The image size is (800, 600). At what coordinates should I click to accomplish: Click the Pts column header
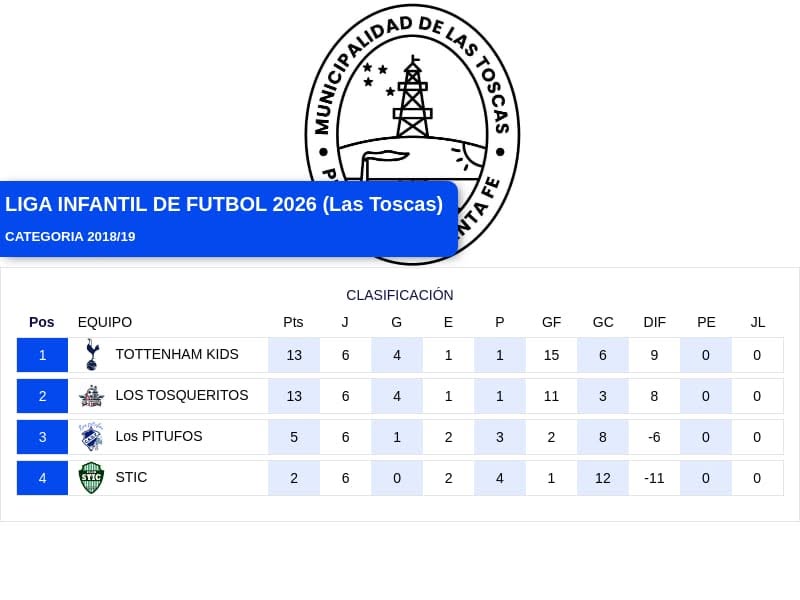[293, 322]
